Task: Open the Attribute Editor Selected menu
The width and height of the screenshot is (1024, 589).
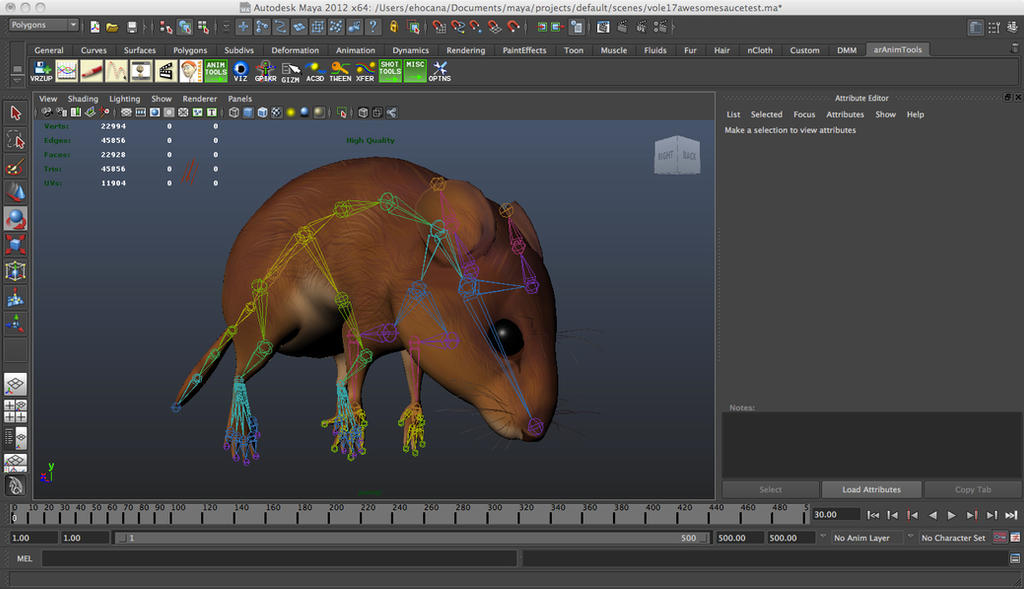Action: (766, 114)
